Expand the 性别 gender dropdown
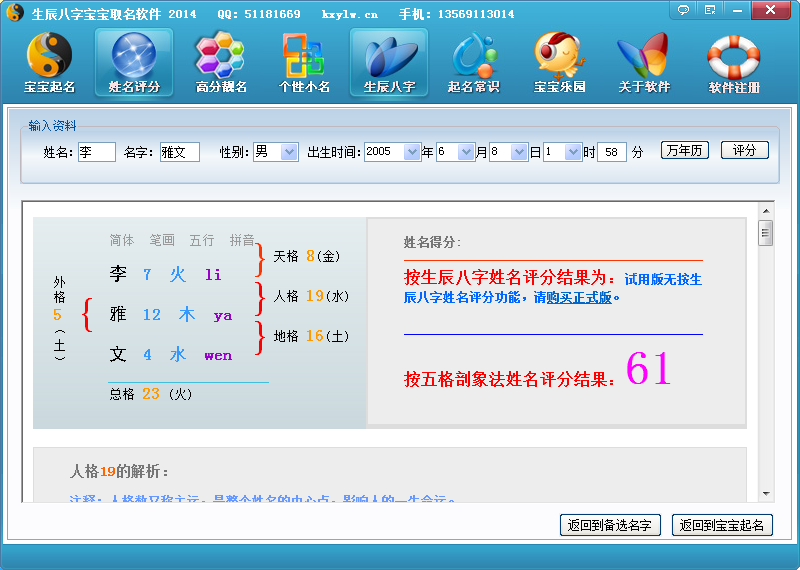 (x=289, y=152)
